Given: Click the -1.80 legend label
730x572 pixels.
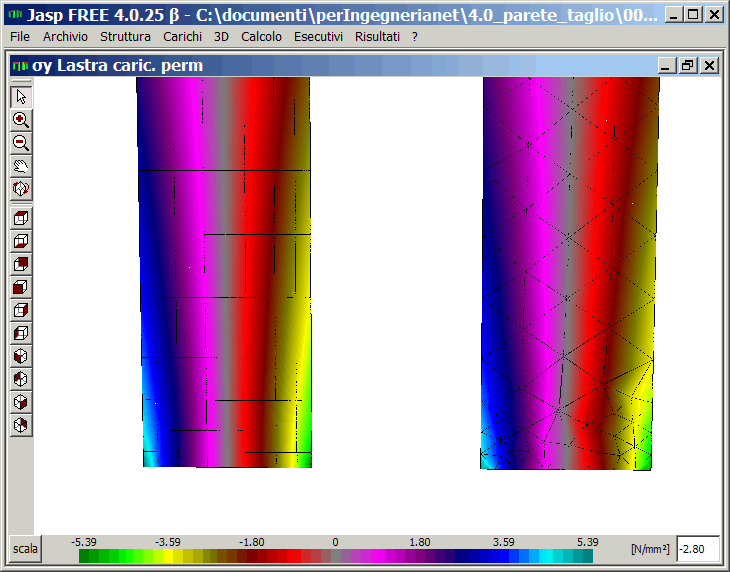Looking at the screenshot, I should 252,542.
